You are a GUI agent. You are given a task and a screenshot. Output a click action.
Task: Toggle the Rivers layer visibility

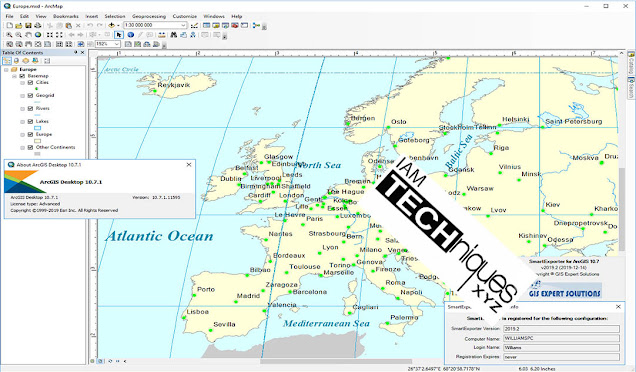point(30,108)
